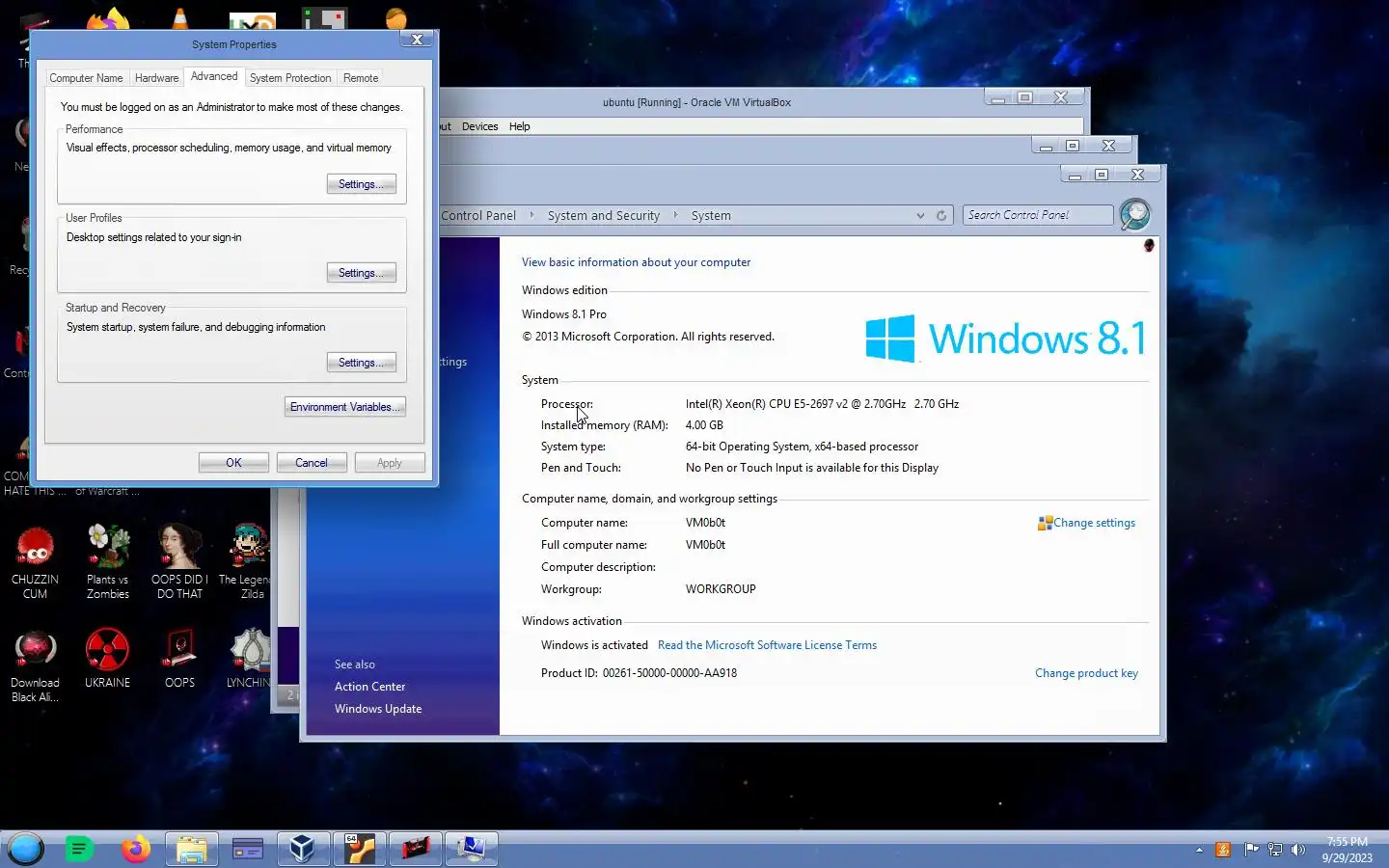Select the UKRAINE radiation desktop icon
The width and height of the screenshot is (1389, 868).
click(x=107, y=659)
